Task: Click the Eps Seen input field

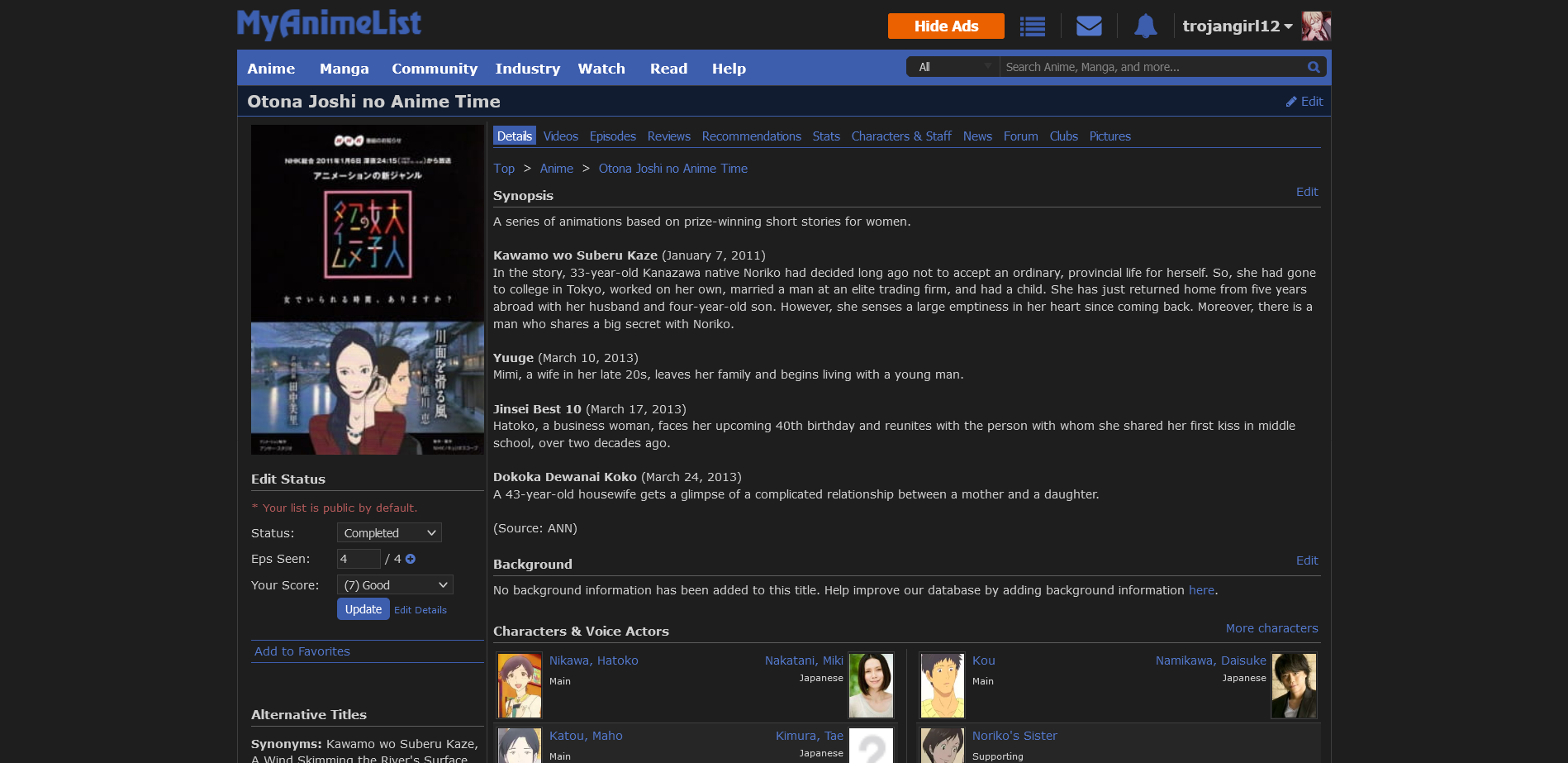Action: pos(358,560)
